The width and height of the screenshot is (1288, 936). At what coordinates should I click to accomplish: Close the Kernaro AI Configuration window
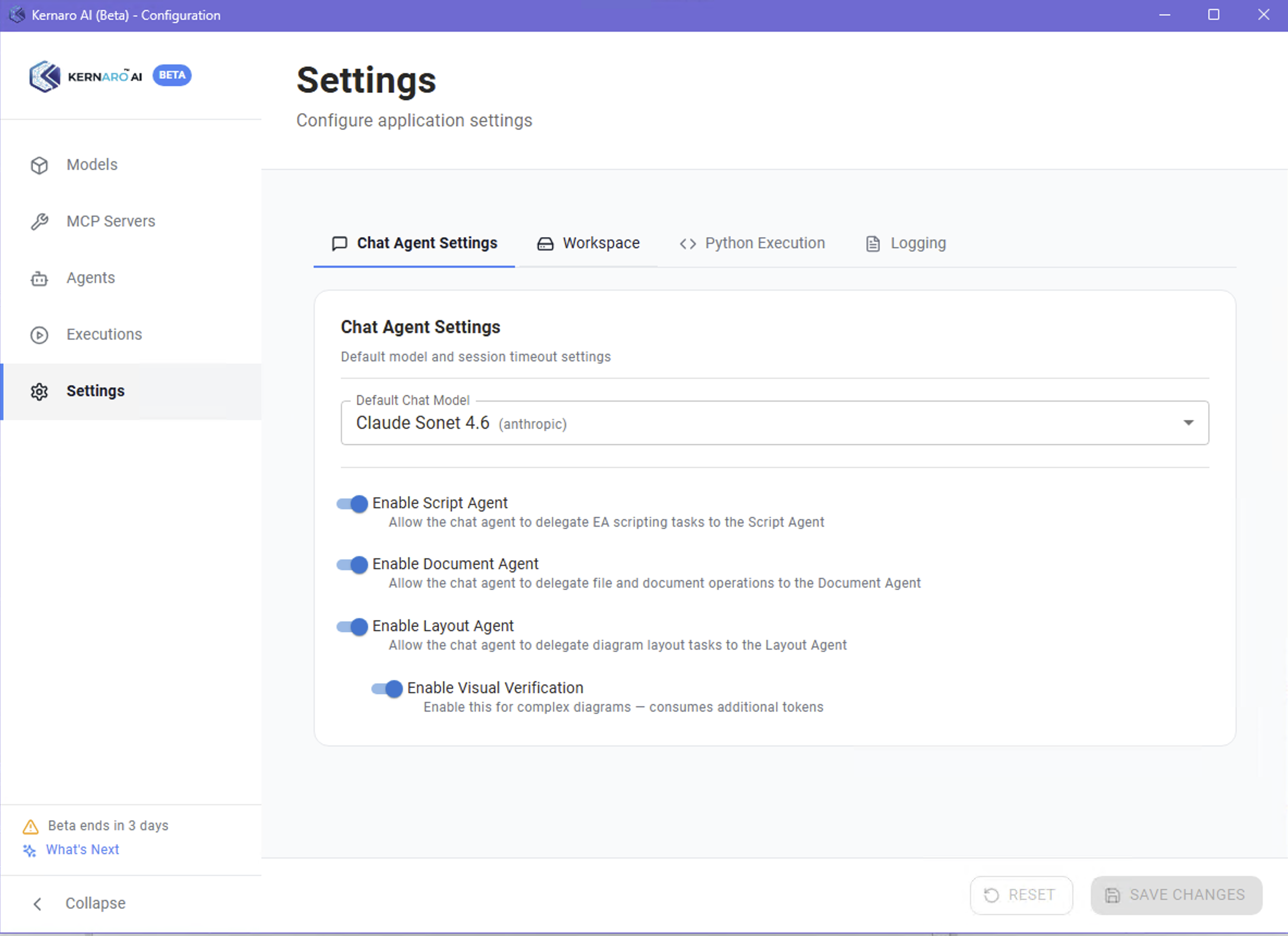[1264, 15]
